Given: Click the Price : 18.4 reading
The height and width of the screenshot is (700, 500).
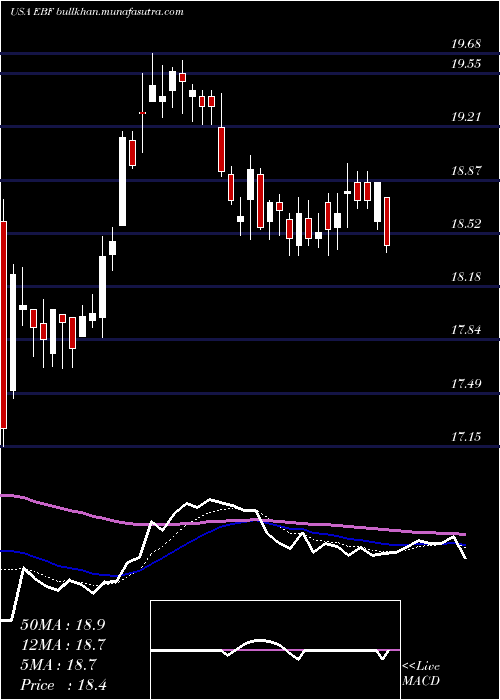Looking at the screenshot, I should [63, 685].
